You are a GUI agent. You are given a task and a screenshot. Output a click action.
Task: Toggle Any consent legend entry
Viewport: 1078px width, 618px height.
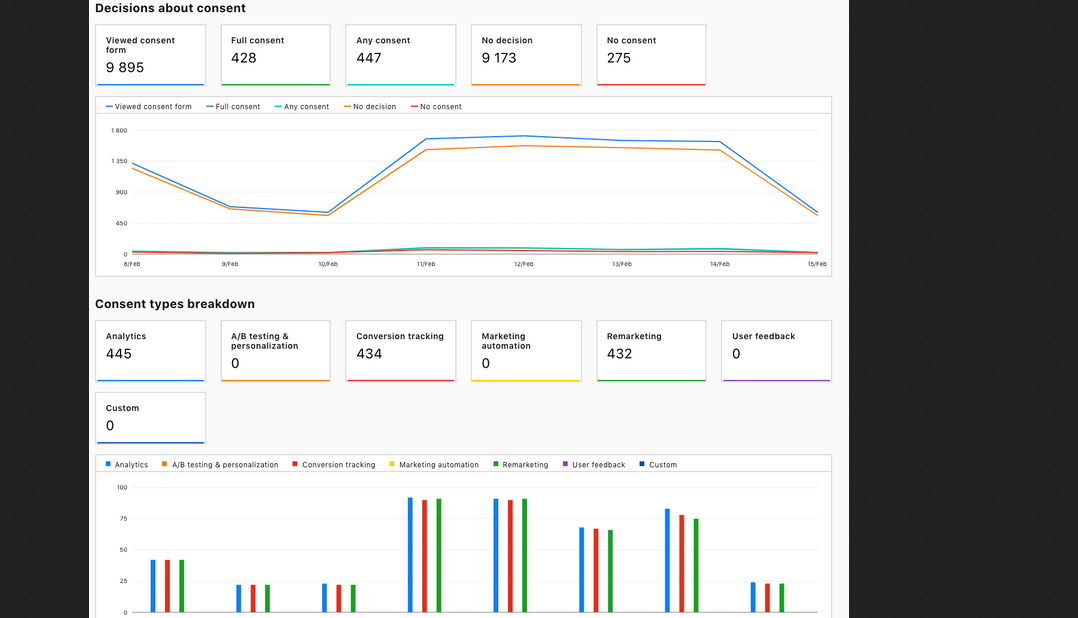coord(305,107)
